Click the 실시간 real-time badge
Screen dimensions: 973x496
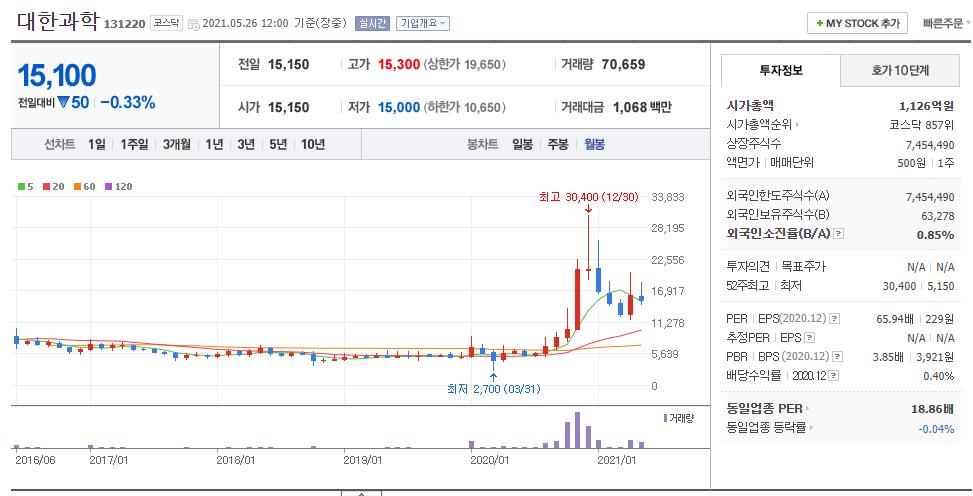pos(372,23)
